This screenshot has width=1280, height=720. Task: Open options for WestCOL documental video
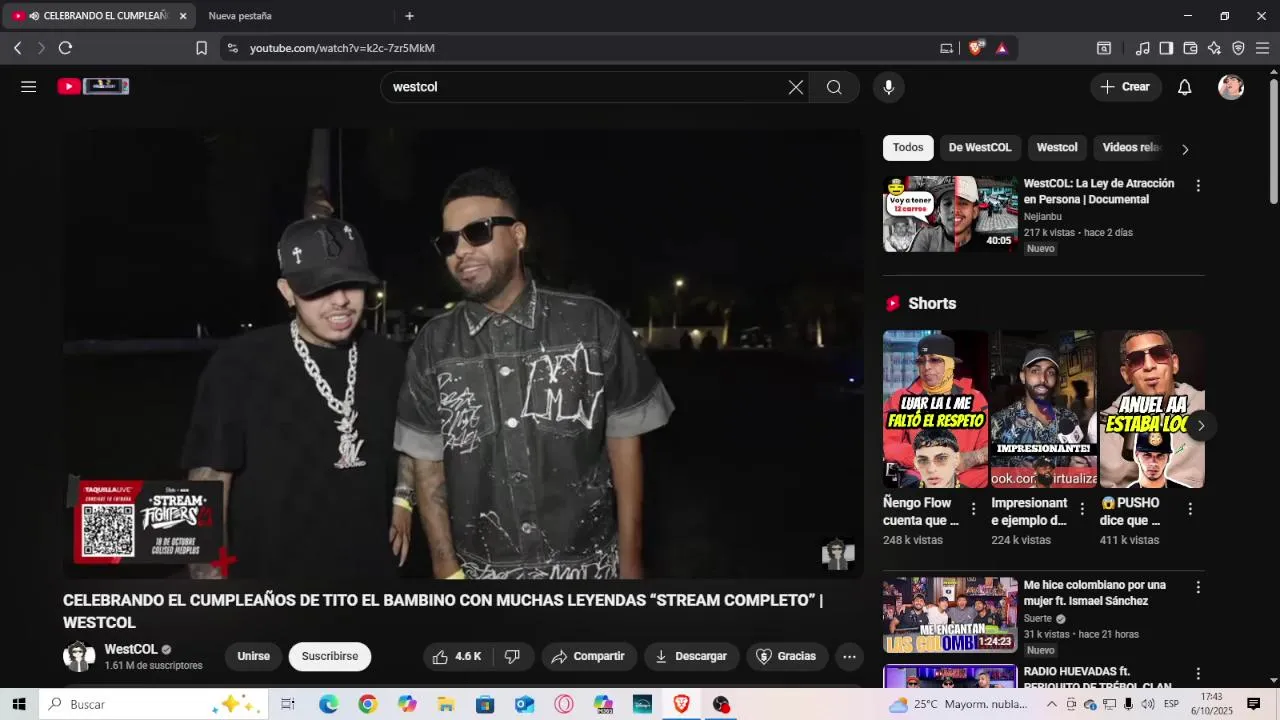point(1198,186)
